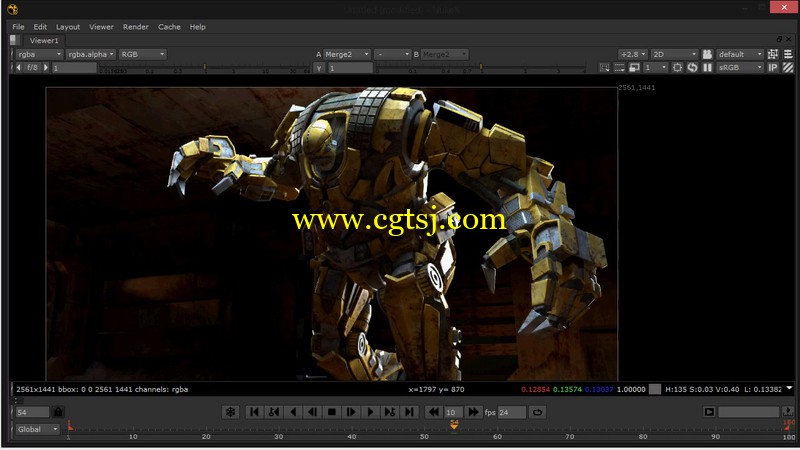Open the RGB display mode dropdown
This screenshot has width=800, height=450.
pos(142,54)
